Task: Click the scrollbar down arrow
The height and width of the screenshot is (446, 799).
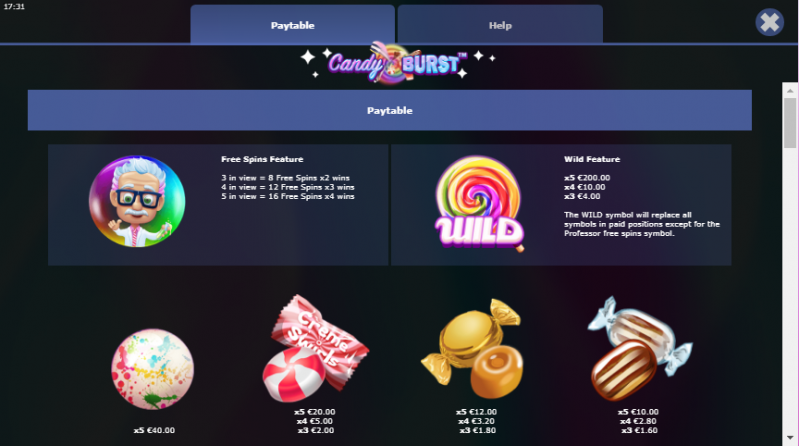Action: point(790,437)
